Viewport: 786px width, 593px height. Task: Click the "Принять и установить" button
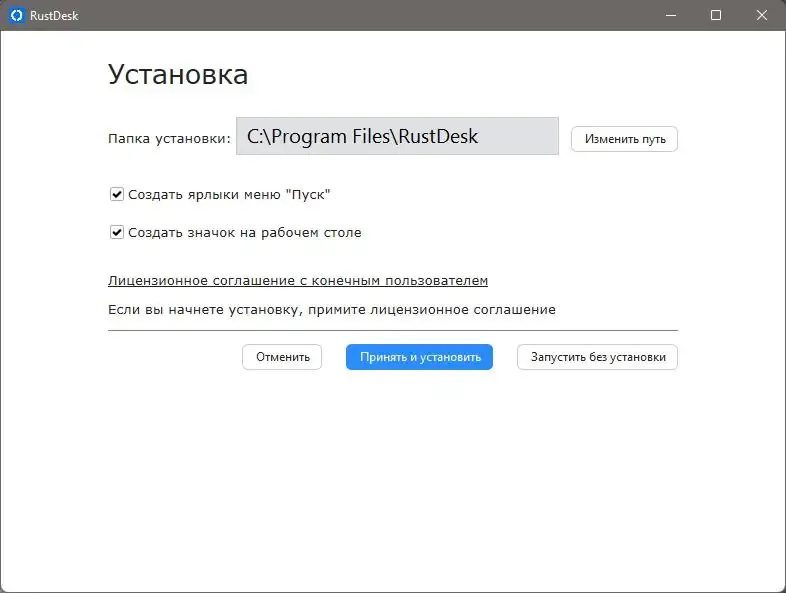[420, 357]
